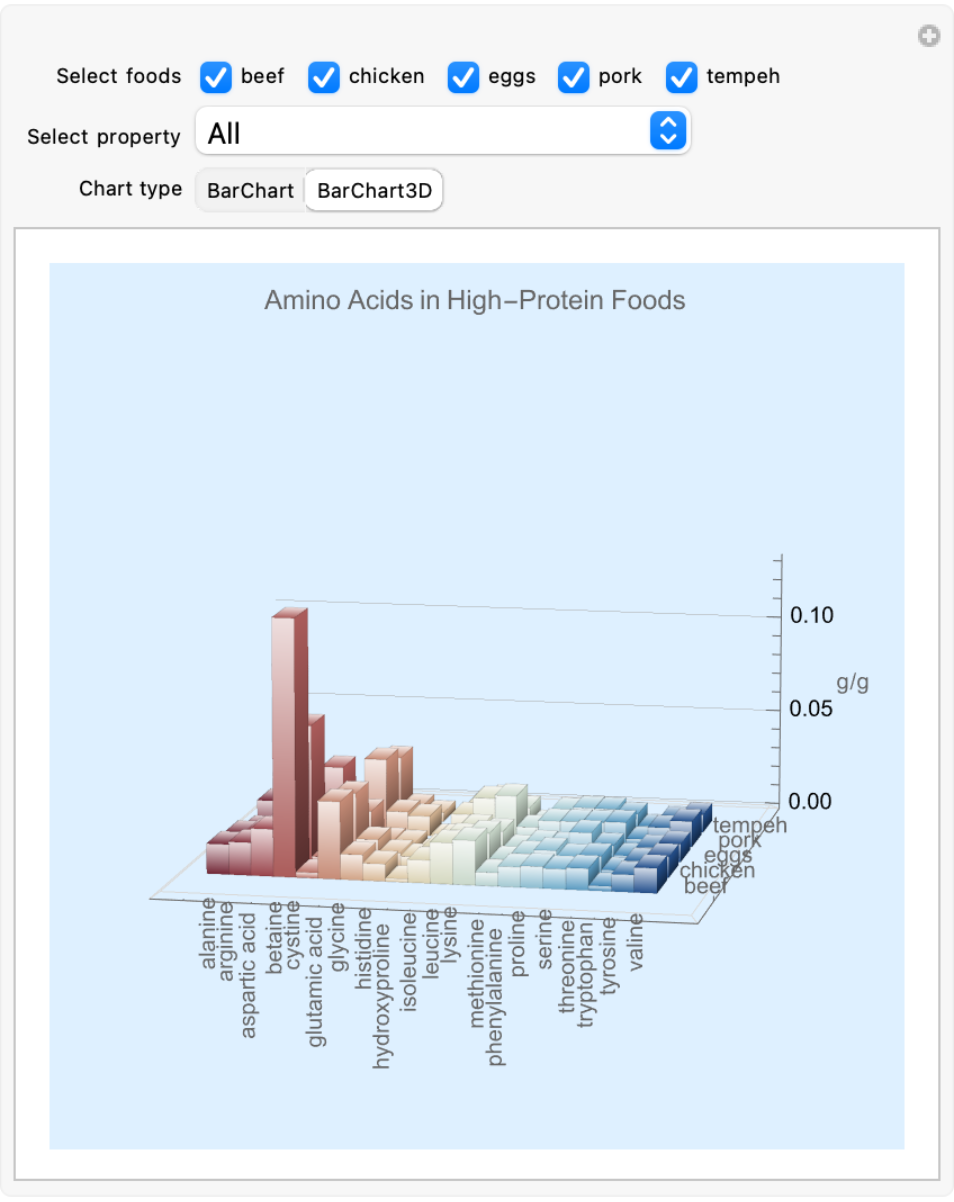Select the BarChart3D chart type
The image size is (954, 1202).
374,190
